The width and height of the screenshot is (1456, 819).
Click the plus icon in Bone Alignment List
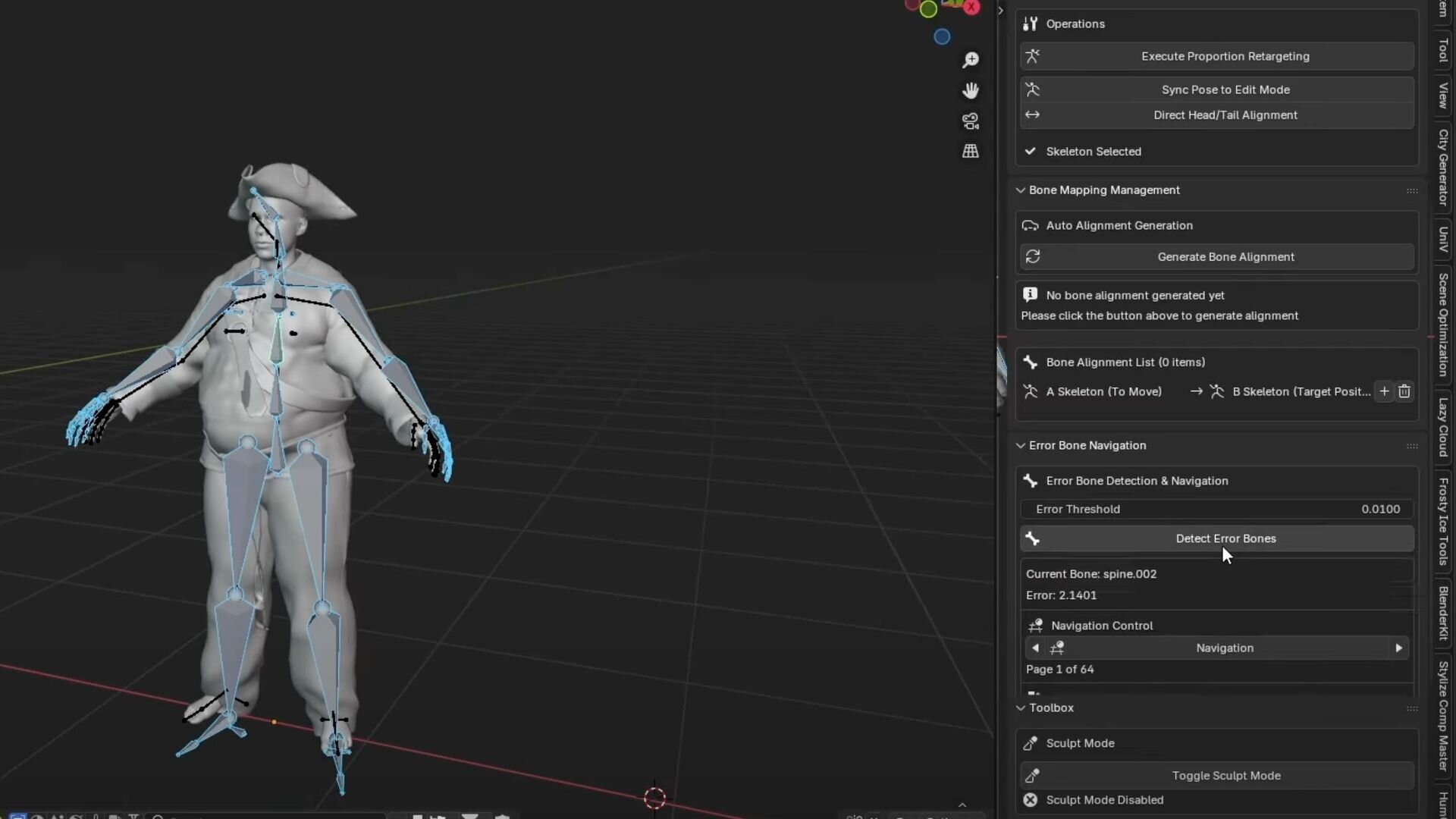click(x=1384, y=391)
